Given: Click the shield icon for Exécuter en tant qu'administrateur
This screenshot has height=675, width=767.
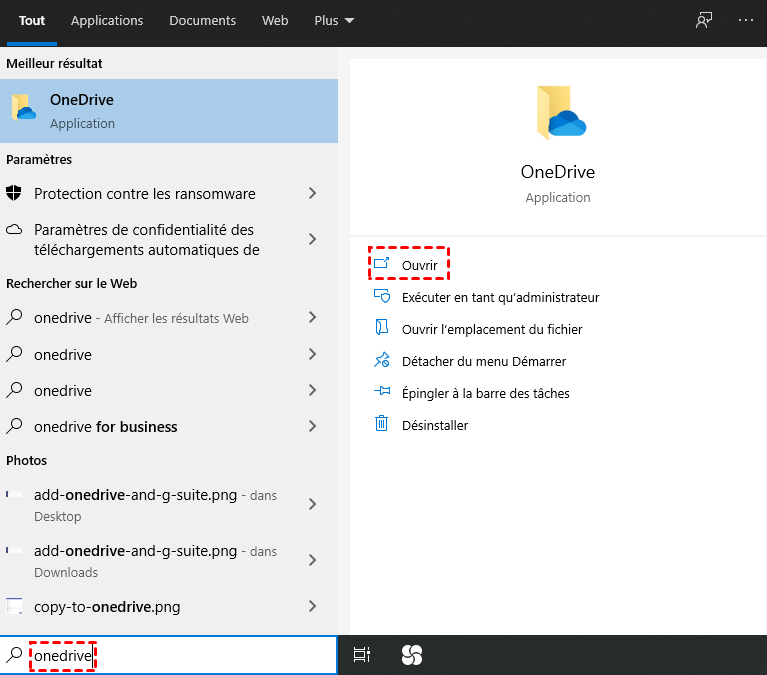Looking at the screenshot, I should tap(381, 297).
